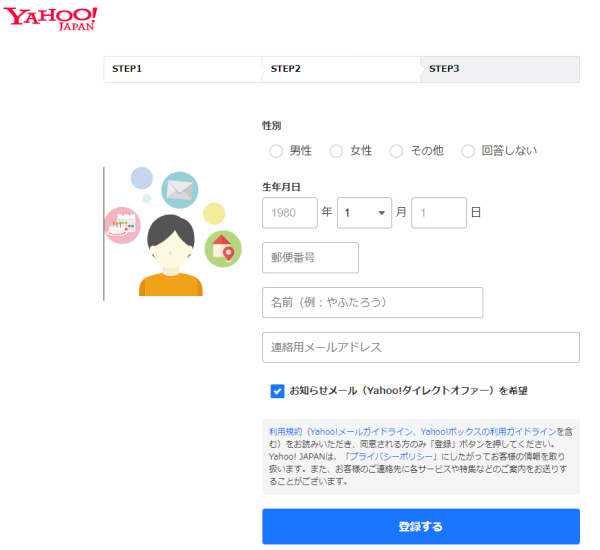Click the calendar and cake icon
The height and width of the screenshot is (550, 600).
tap(122, 225)
